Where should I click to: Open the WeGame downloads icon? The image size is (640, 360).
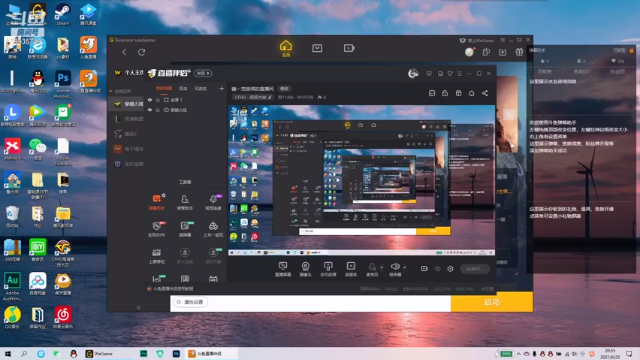click(502, 52)
